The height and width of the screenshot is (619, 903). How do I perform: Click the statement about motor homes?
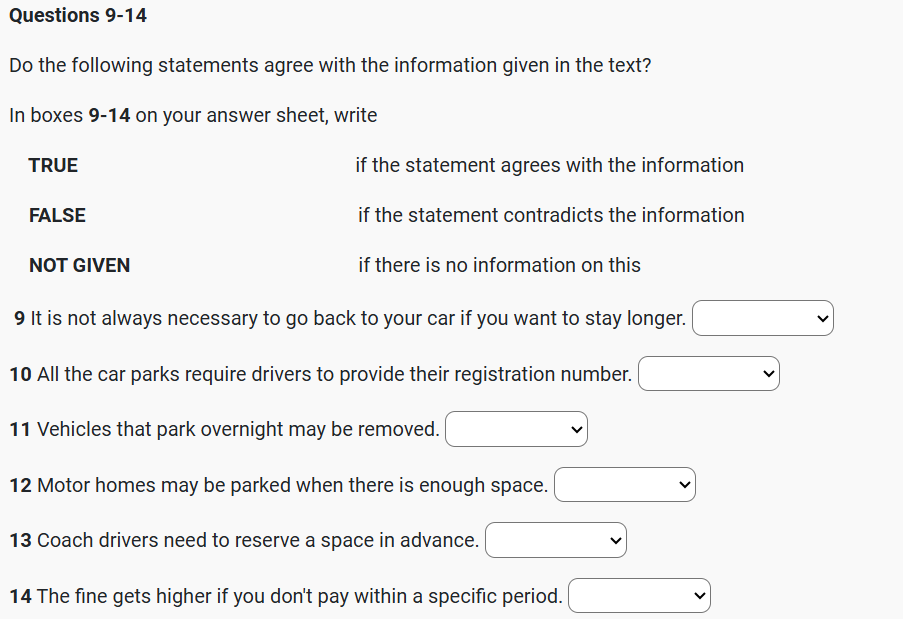292,485
